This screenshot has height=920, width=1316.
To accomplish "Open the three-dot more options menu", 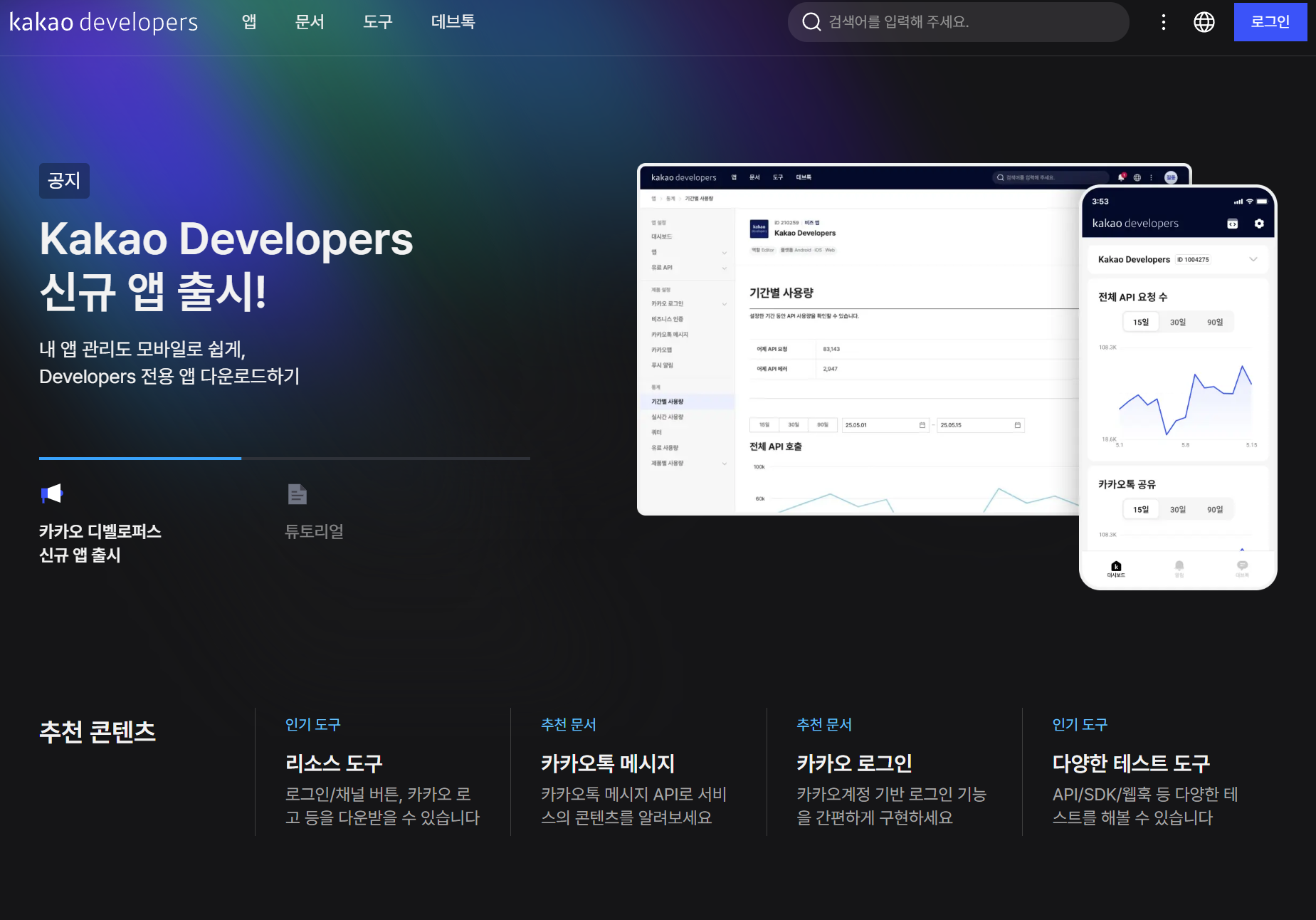I will coord(1164,22).
